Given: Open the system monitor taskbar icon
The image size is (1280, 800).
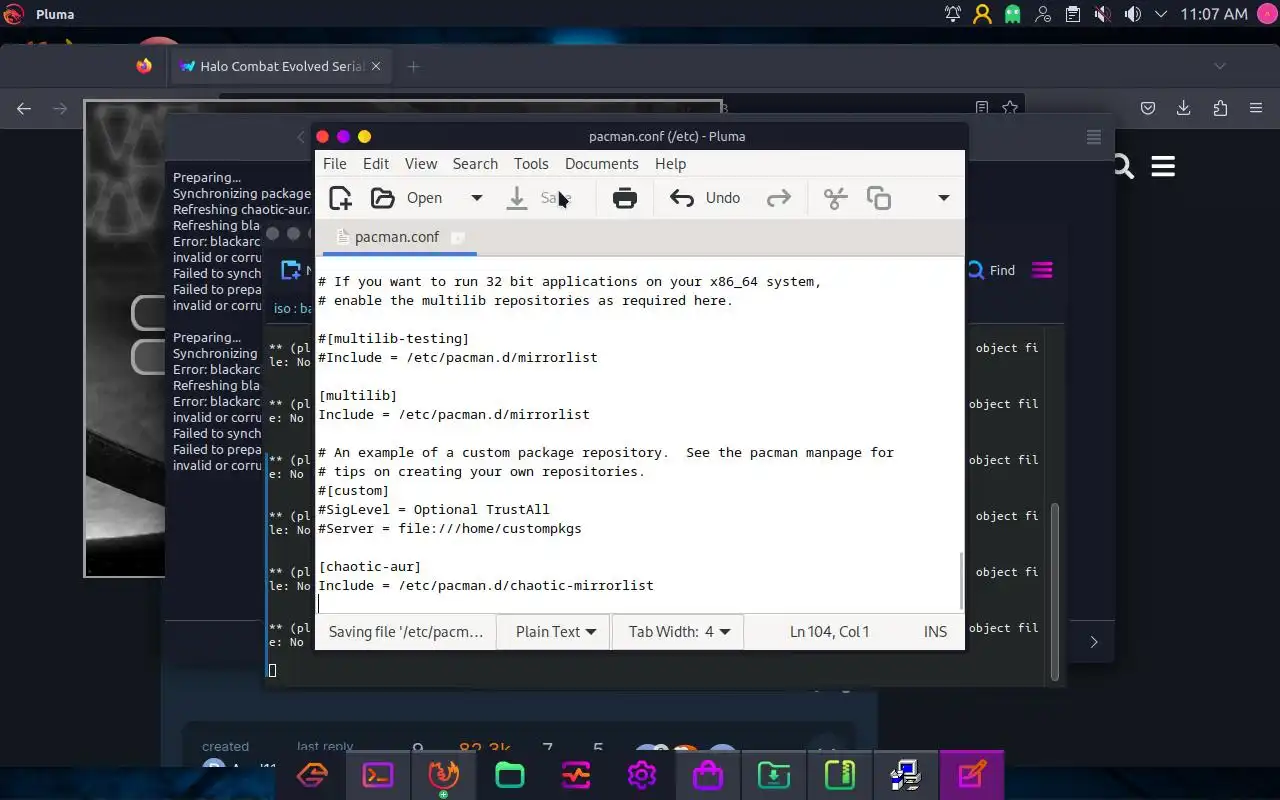Looking at the screenshot, I should click(576, 775).
